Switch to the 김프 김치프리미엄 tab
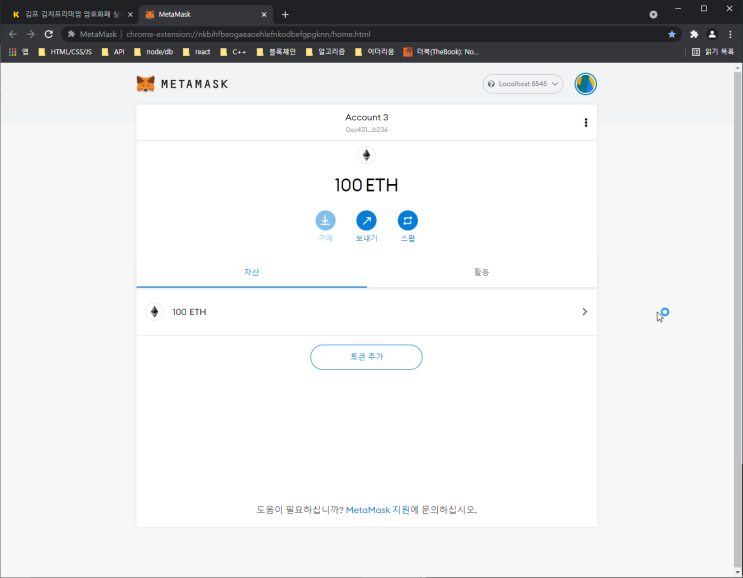 pyautogui.click(x=71, y=15)
